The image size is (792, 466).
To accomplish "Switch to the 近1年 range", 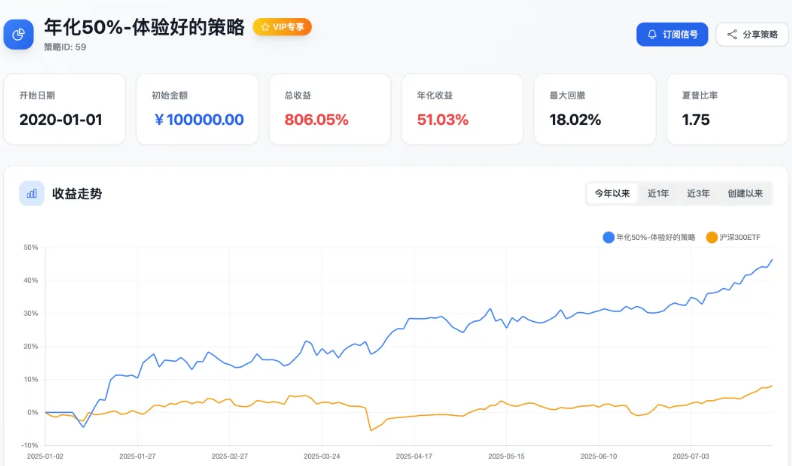I will pyautogui.click(x=658, y=193).
